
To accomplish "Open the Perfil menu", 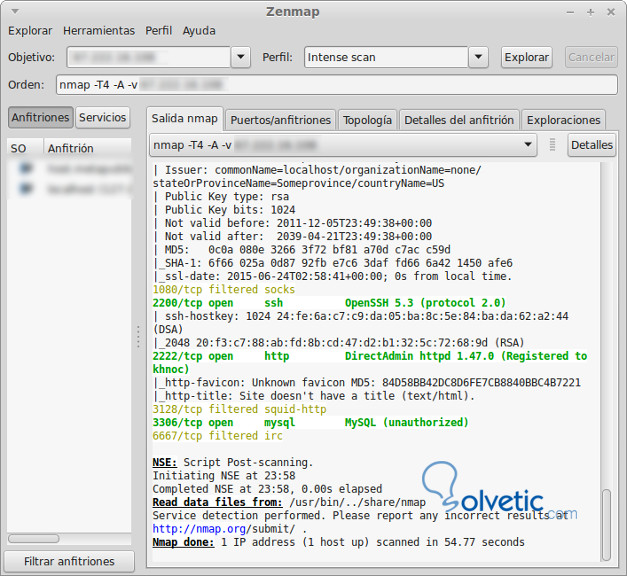I will tap(158, 31).
